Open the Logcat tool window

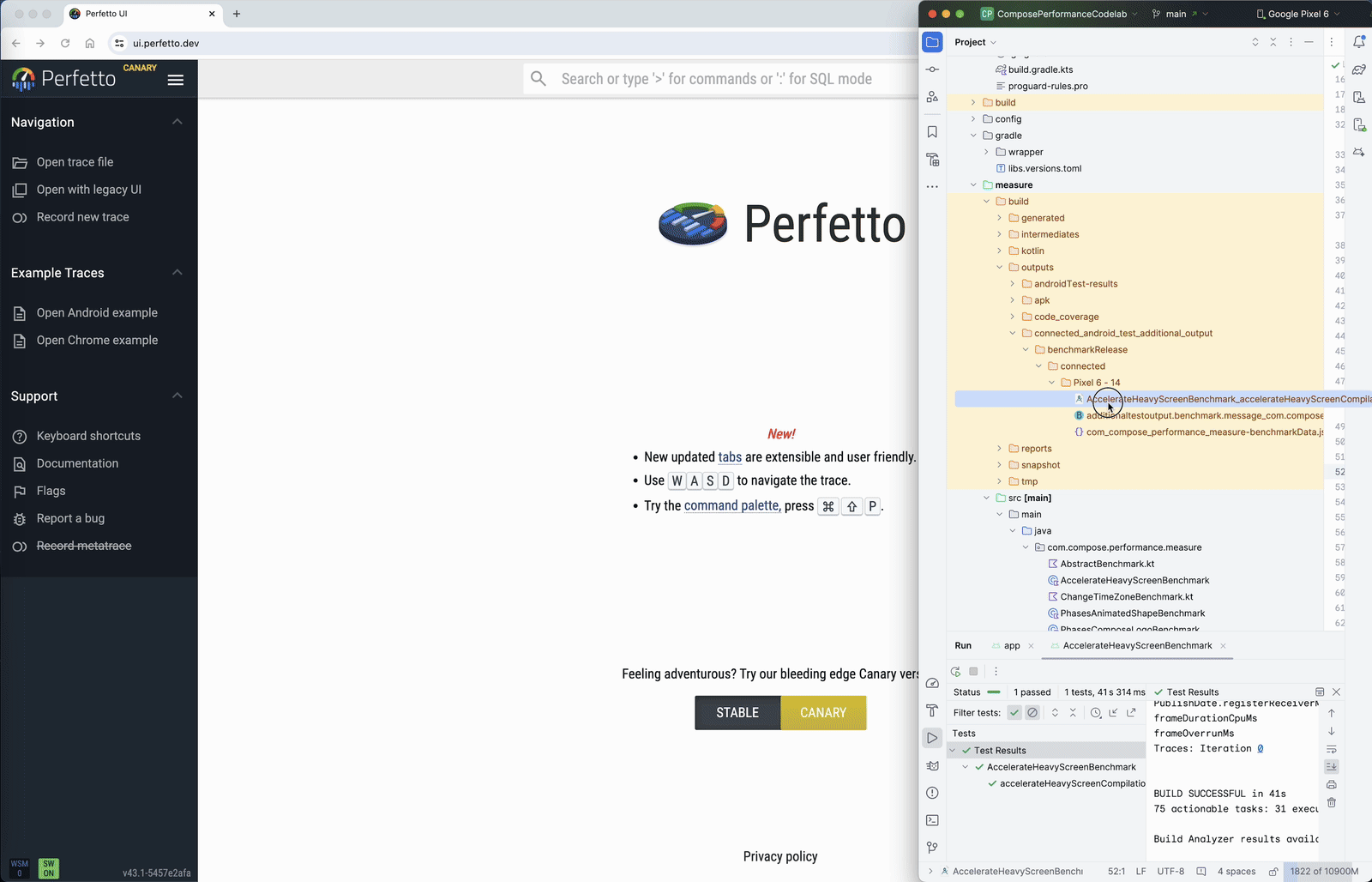tap(932, 765)
